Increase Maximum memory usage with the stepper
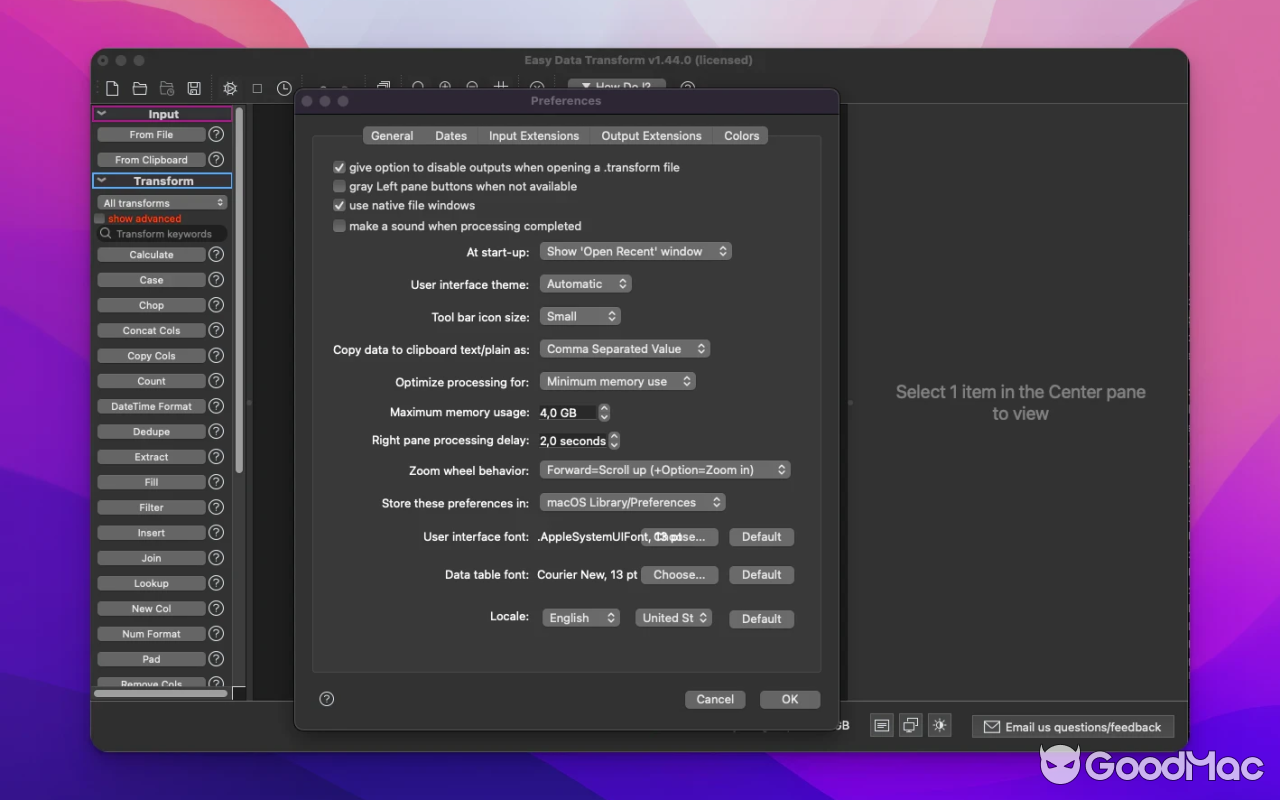Image resolution: width=1280 pixels, height=800 pixels. click(604, 408)
